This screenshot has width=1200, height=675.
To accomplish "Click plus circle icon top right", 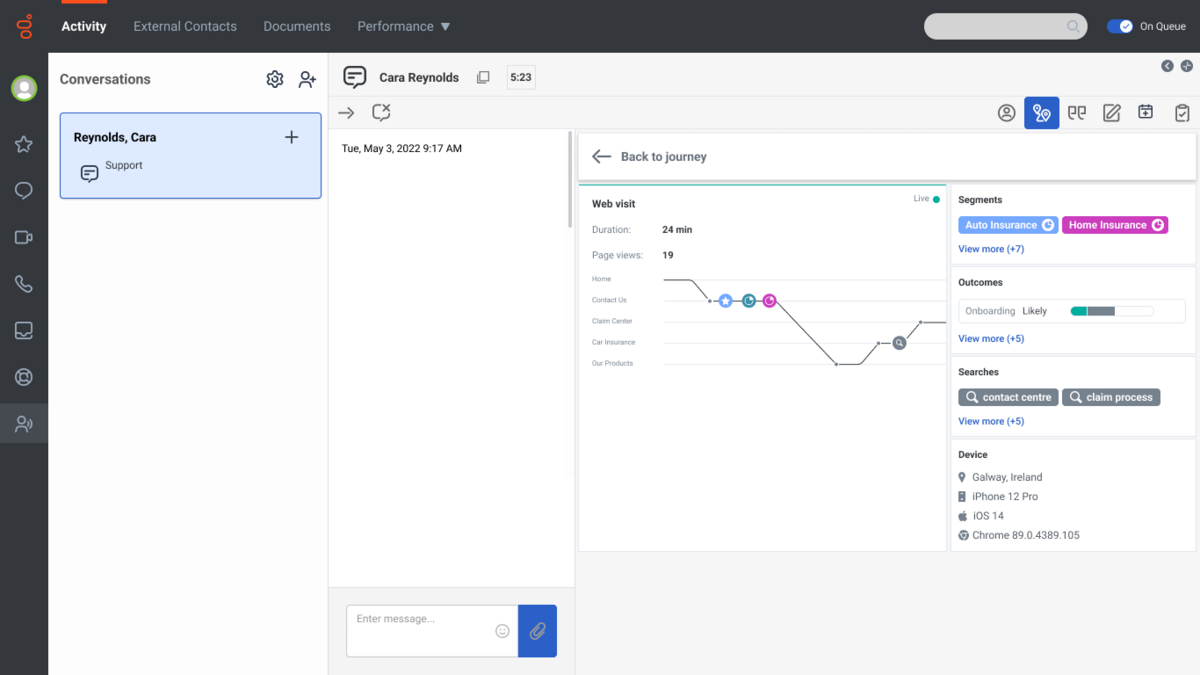I will tap(1187, 66).
